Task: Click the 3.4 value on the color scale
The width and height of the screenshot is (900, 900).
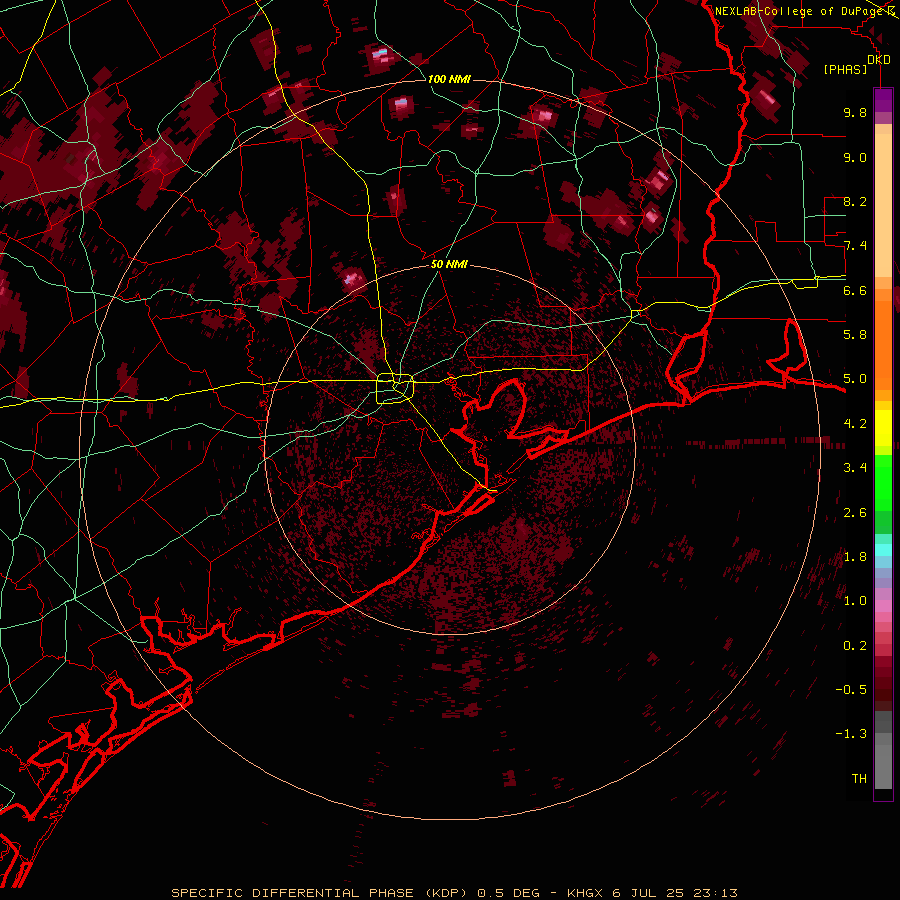Action: pos(855,468)
